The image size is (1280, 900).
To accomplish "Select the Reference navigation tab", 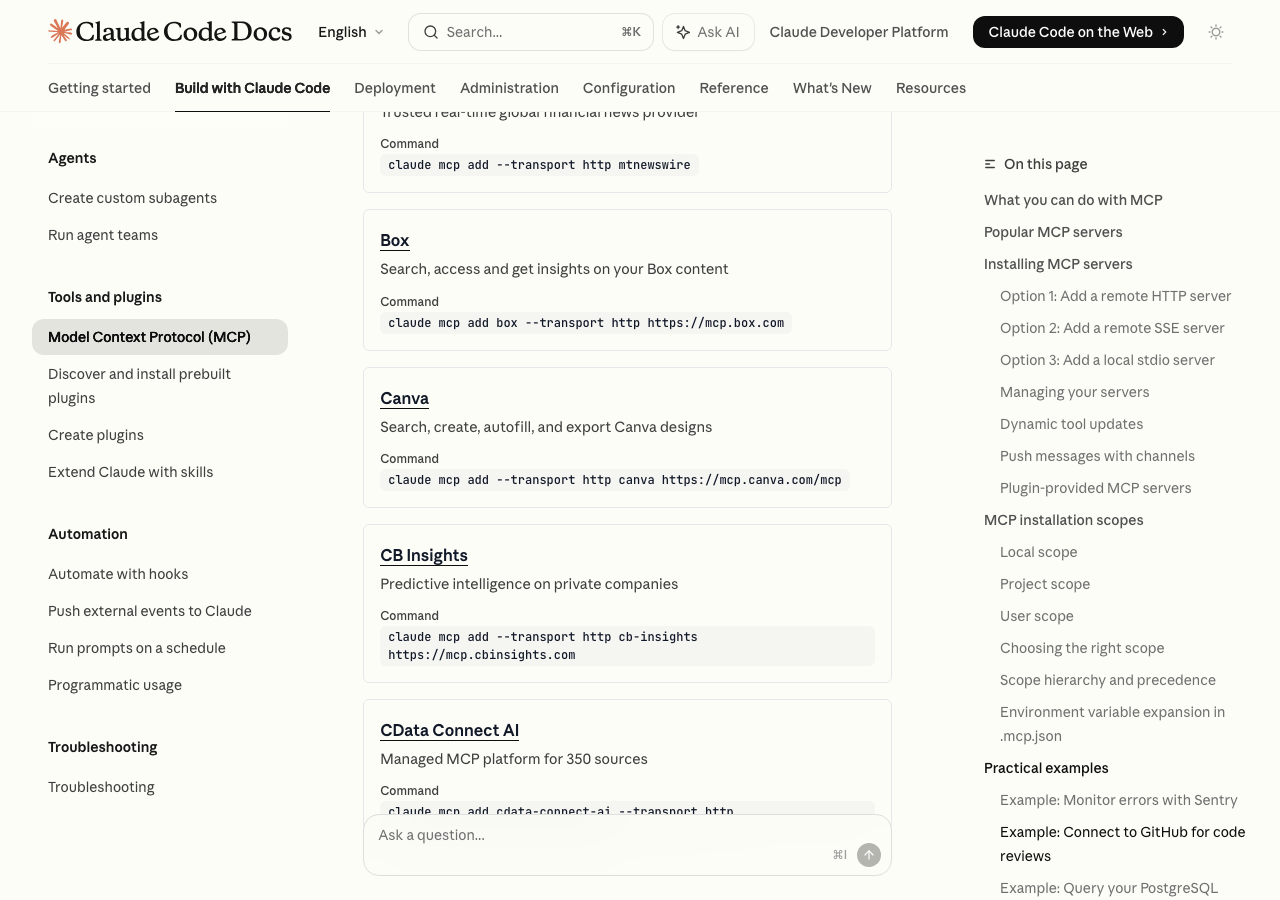I will [x=734, y=88].
